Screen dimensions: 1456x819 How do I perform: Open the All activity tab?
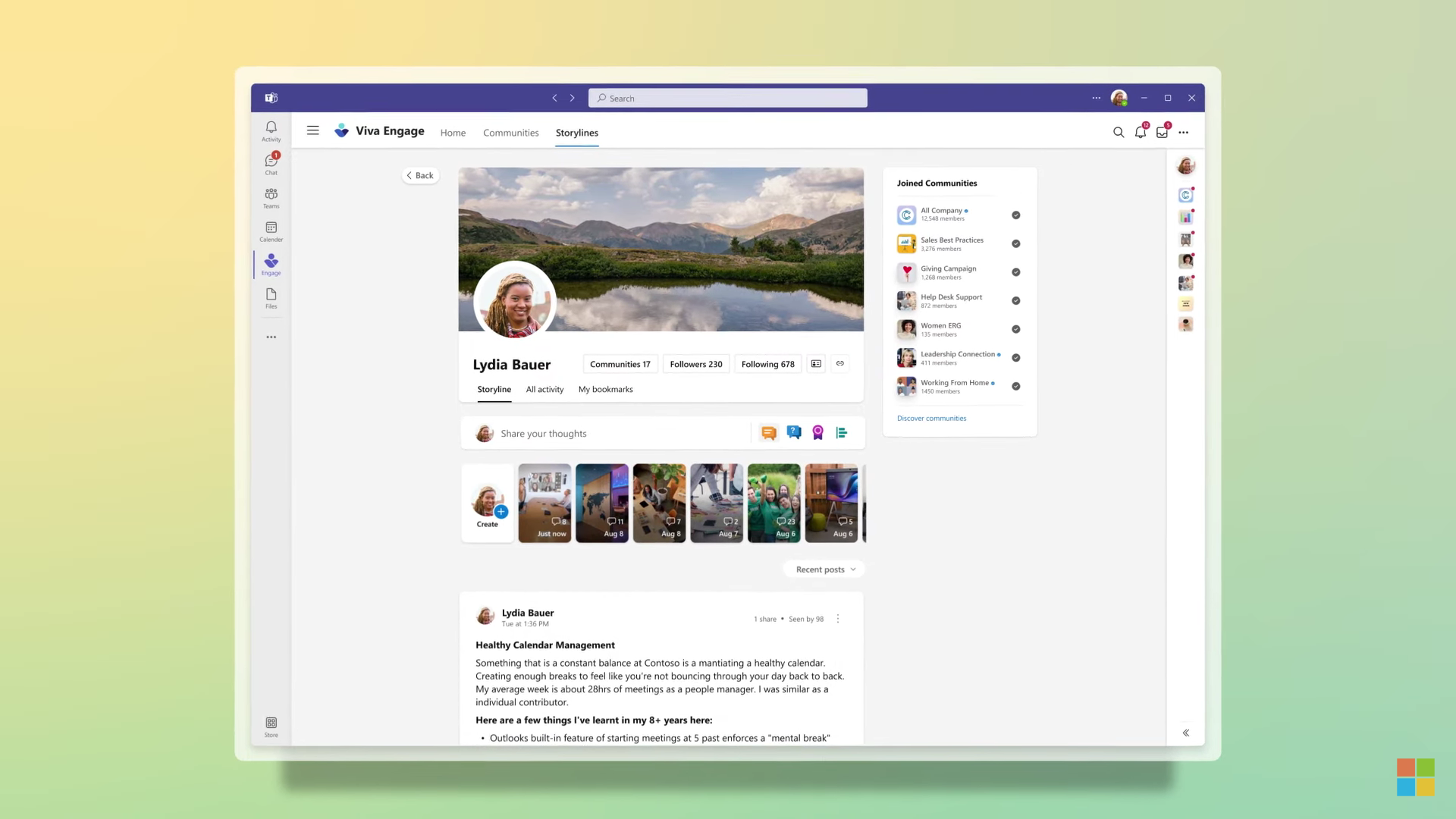click(x=544, y=390)
